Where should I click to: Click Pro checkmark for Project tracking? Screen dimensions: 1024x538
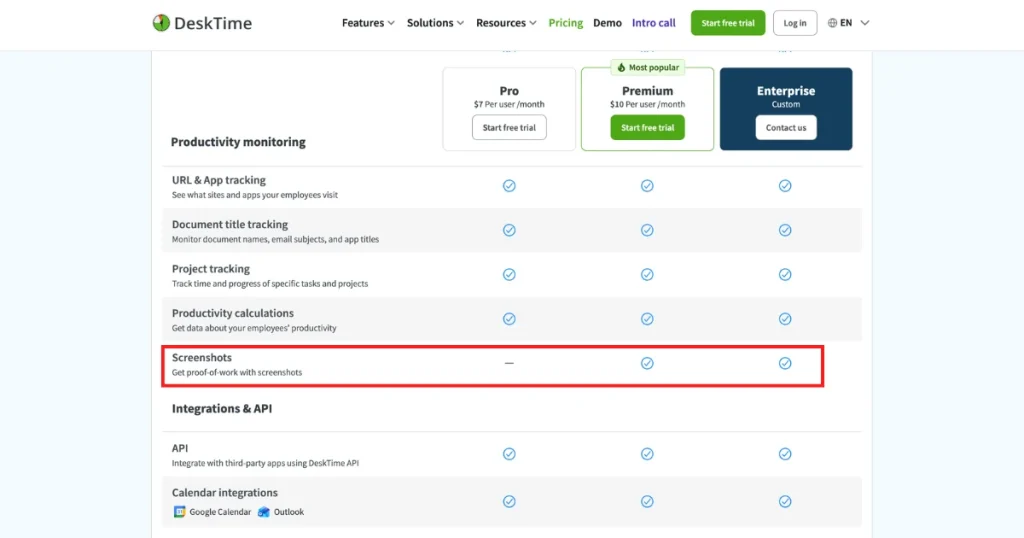[x=509, y=275]
